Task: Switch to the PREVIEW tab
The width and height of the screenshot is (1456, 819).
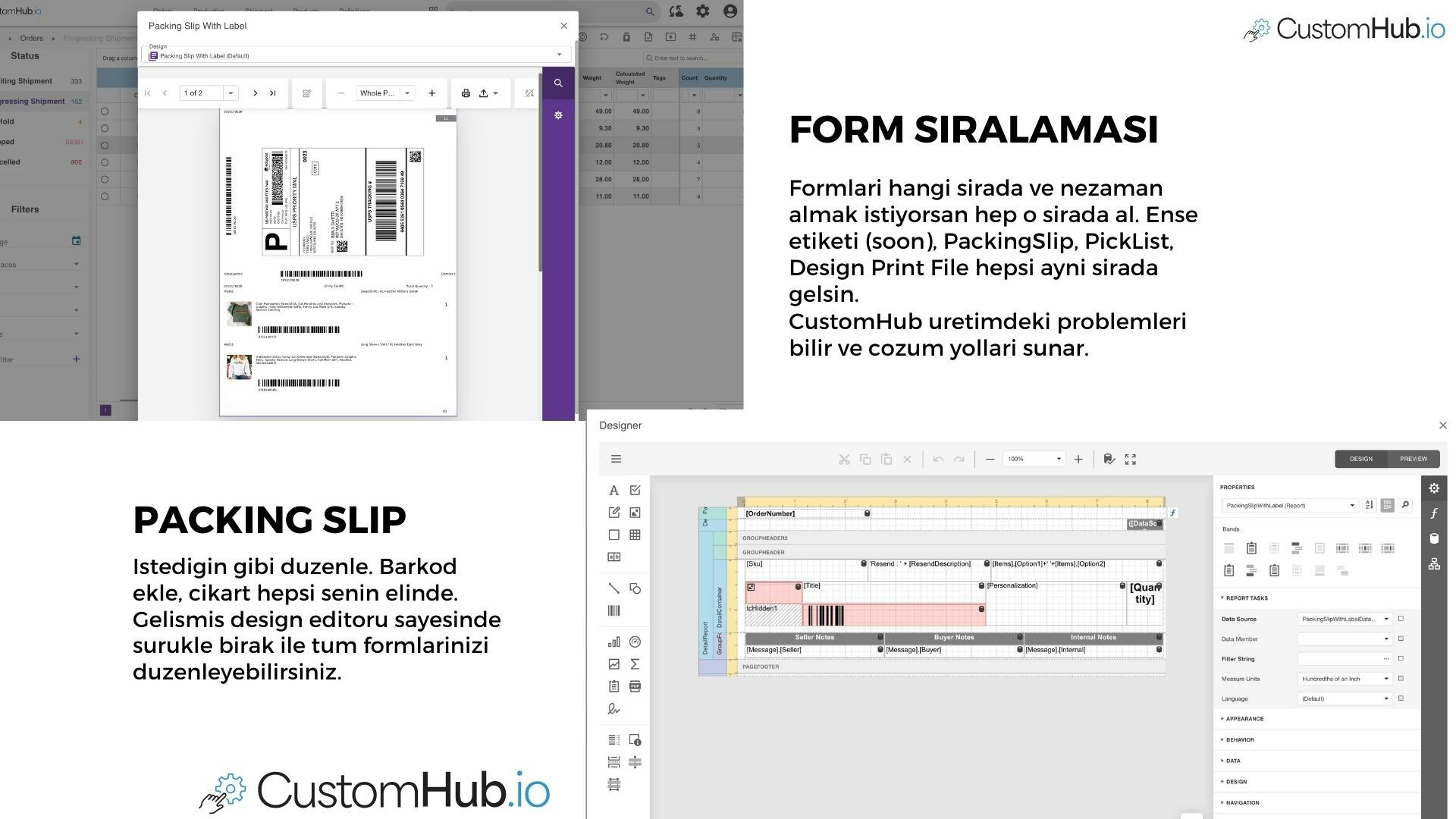Action: coord(1413,459)
